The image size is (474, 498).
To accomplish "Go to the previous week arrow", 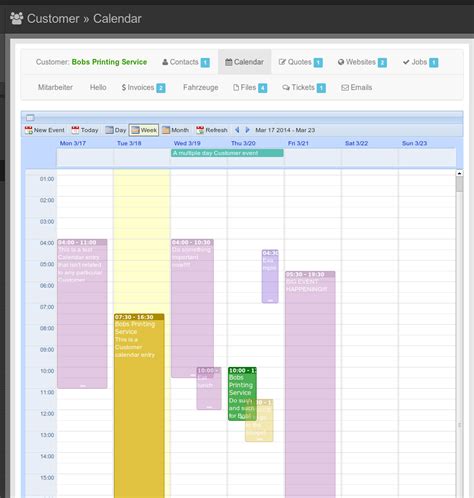I will click(237, 130).
